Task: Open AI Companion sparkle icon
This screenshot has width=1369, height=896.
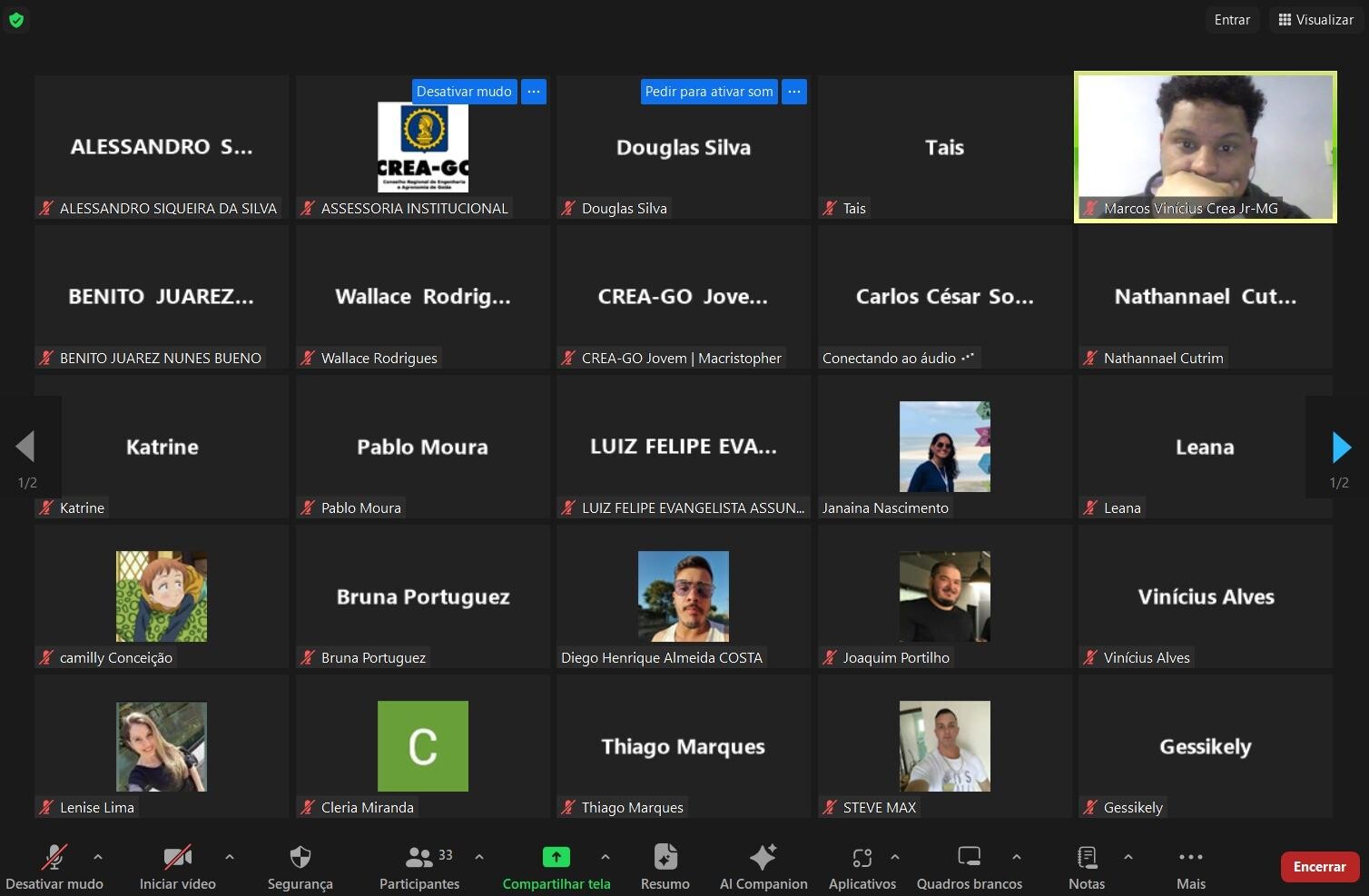Action: pyautogui.click(x=763, y=856)
